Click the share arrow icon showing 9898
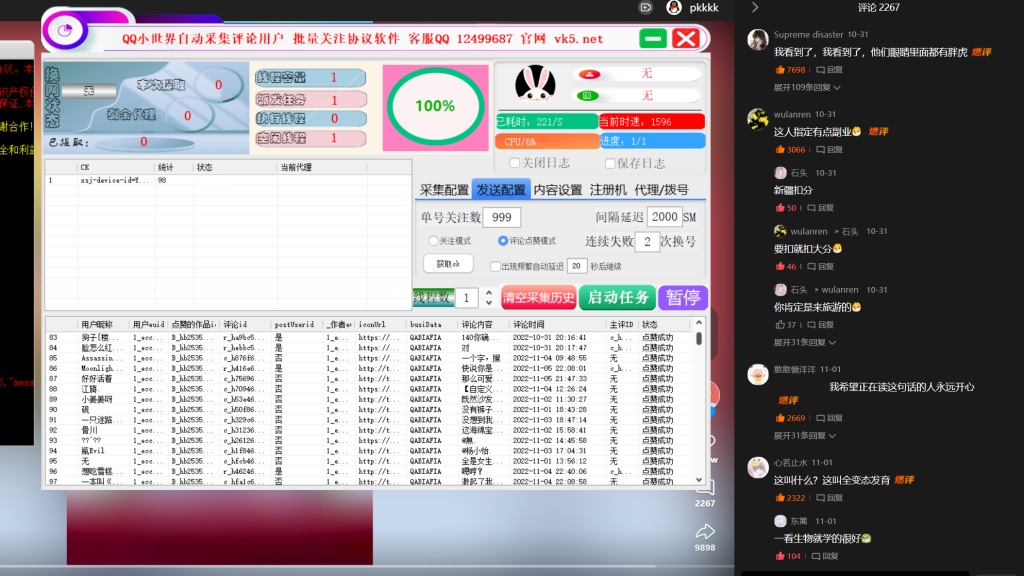This screenshot has width=1024, height=576. [x=707, y=532]
